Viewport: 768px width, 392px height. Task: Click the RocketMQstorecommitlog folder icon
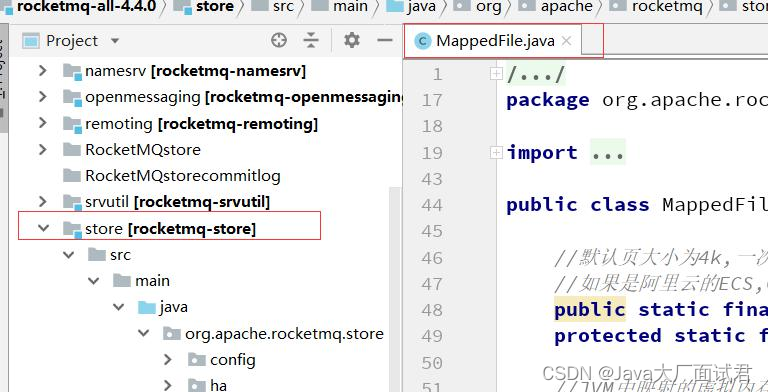pos(72,175)
